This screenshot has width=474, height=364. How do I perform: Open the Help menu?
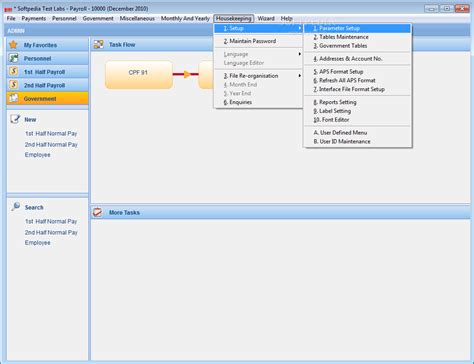(x=286, y=19)
